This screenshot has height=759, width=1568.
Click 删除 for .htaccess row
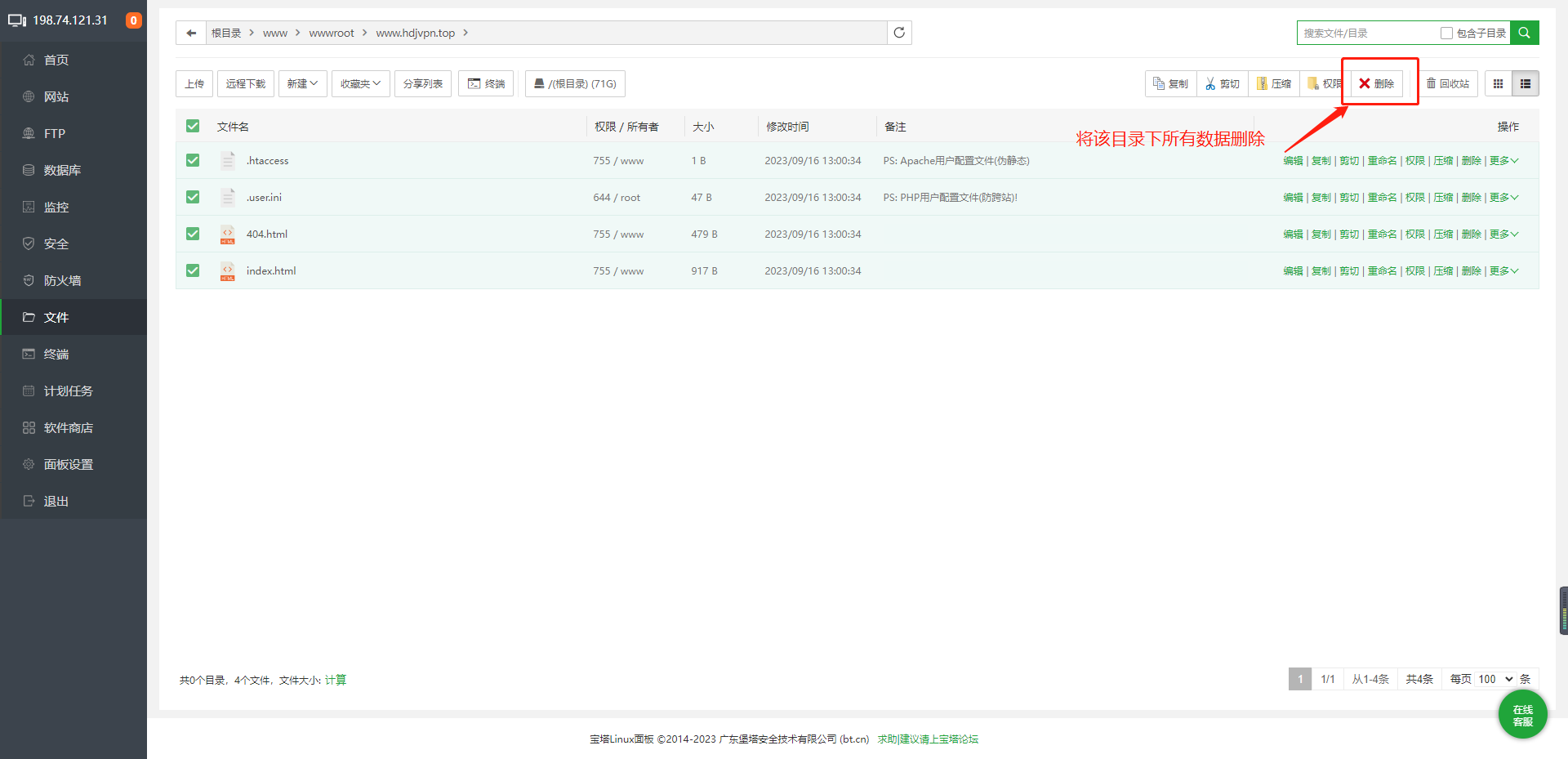1471,161
